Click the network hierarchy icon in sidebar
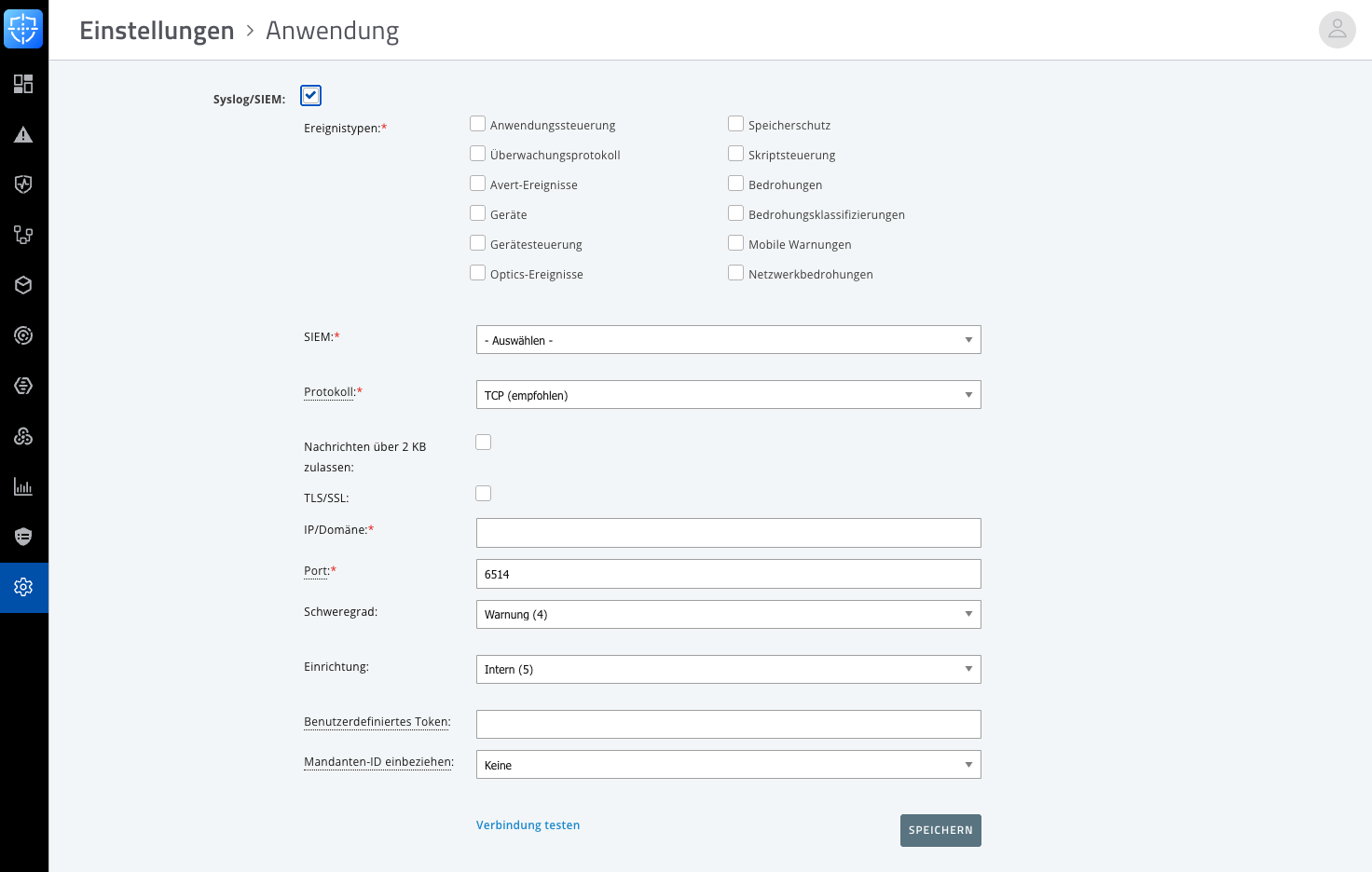 pyautogui.click(x=23, y=235)
